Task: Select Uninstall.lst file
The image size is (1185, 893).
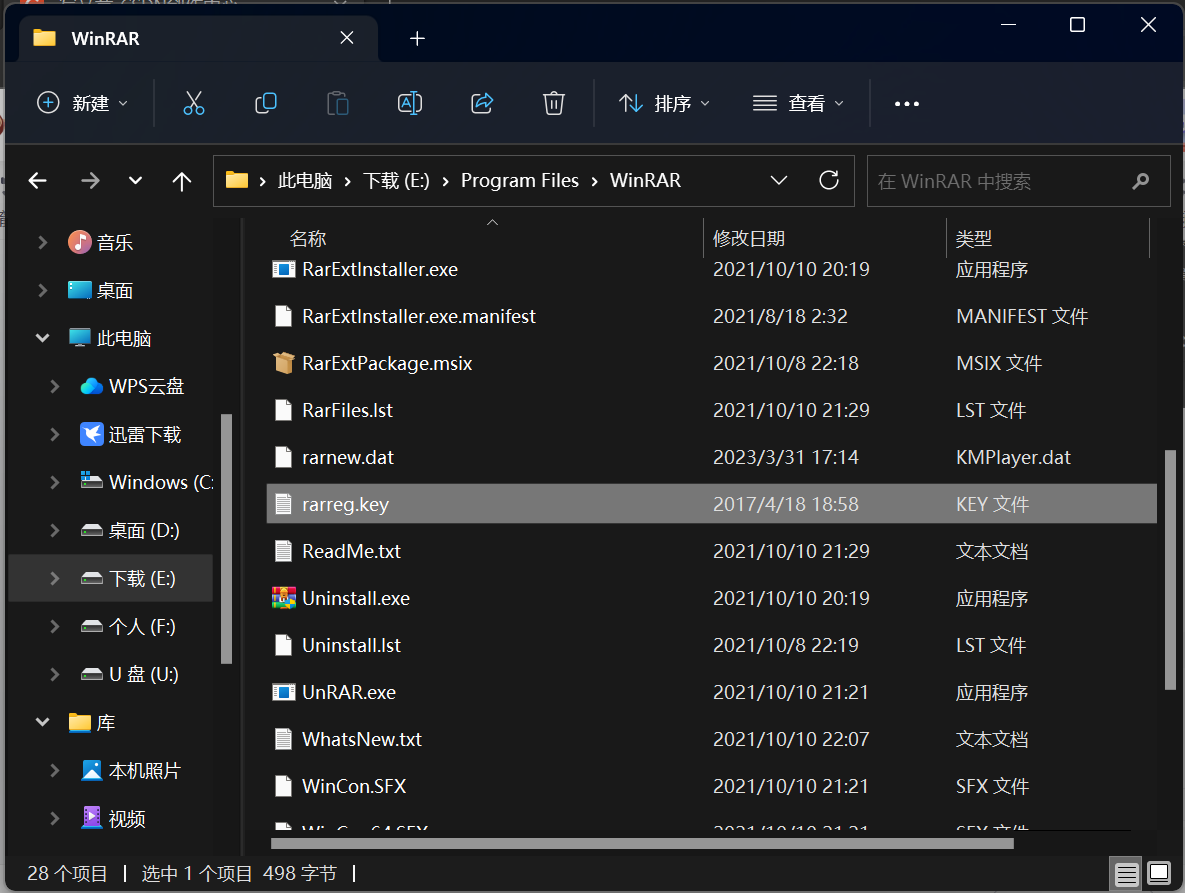Action: click(x=711, y=645)
